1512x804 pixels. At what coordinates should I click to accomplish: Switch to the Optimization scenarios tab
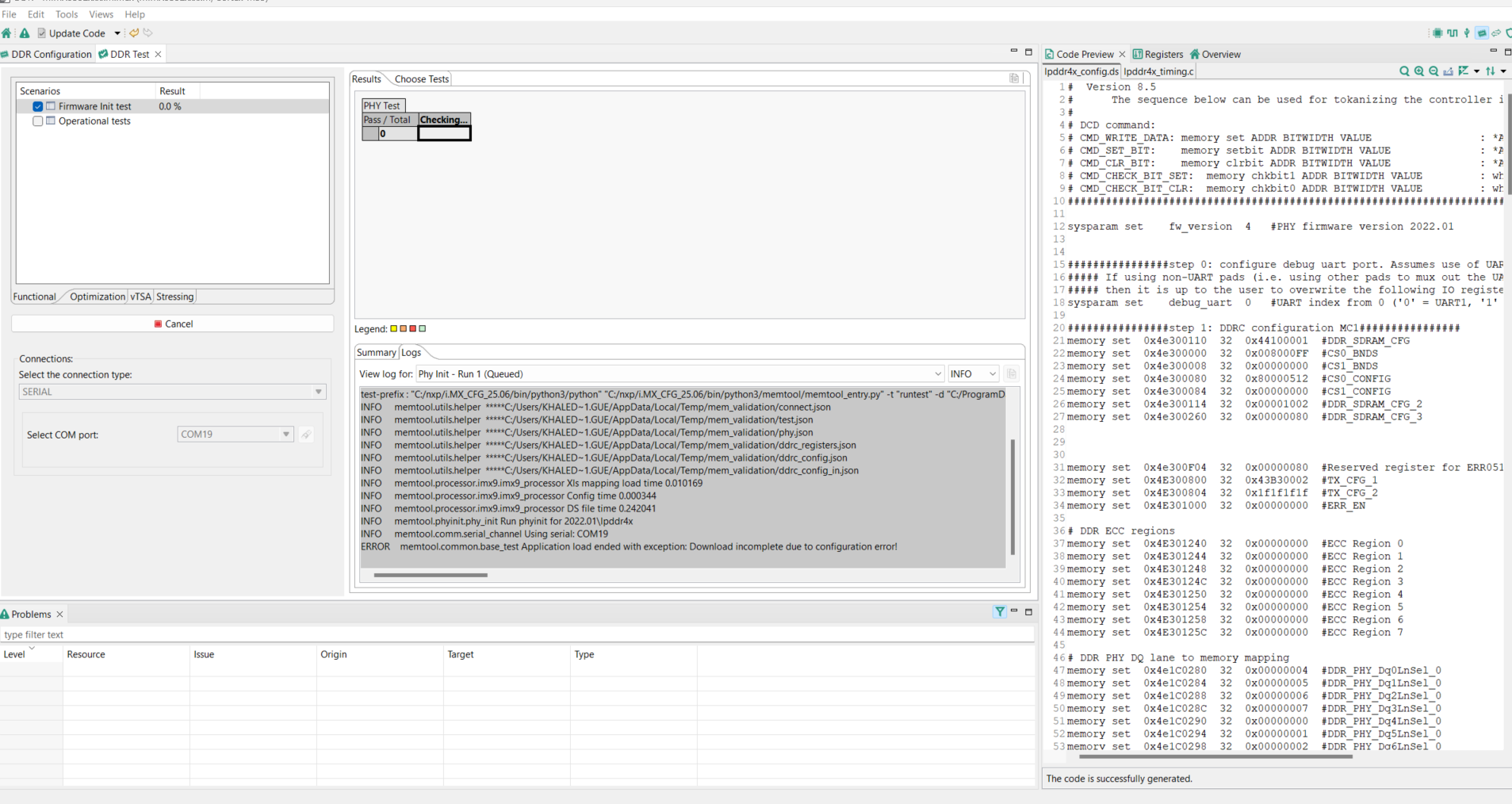pos(98,297)
